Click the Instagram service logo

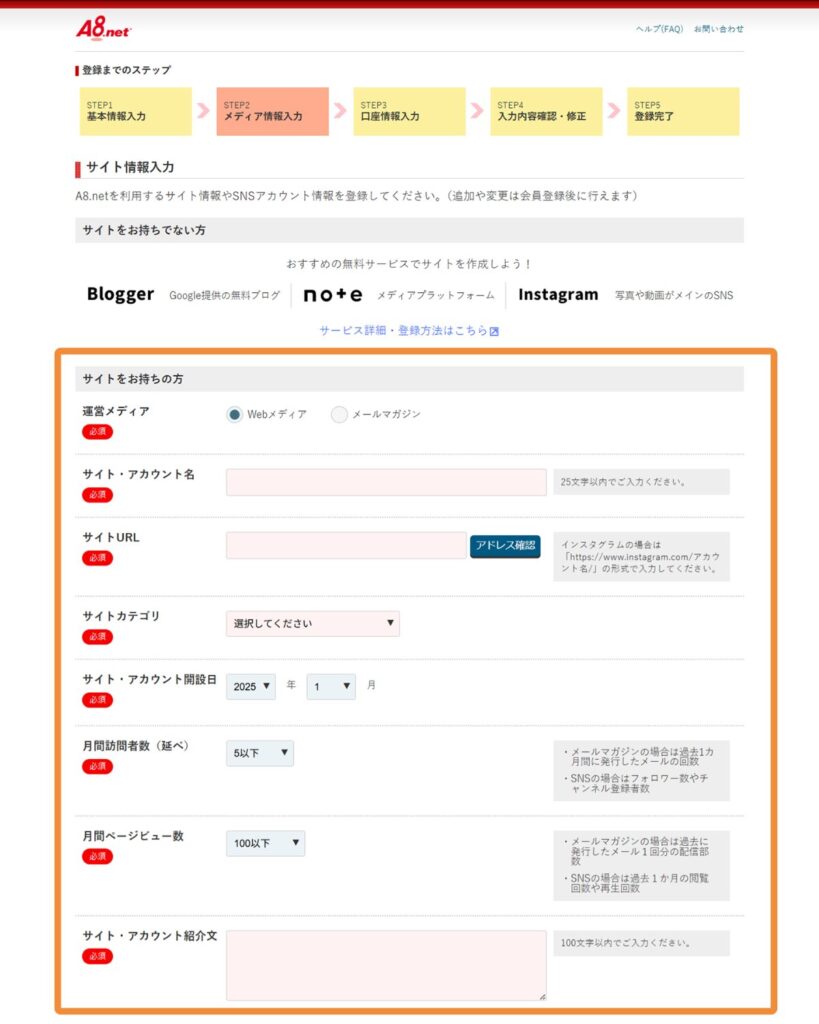559,294
